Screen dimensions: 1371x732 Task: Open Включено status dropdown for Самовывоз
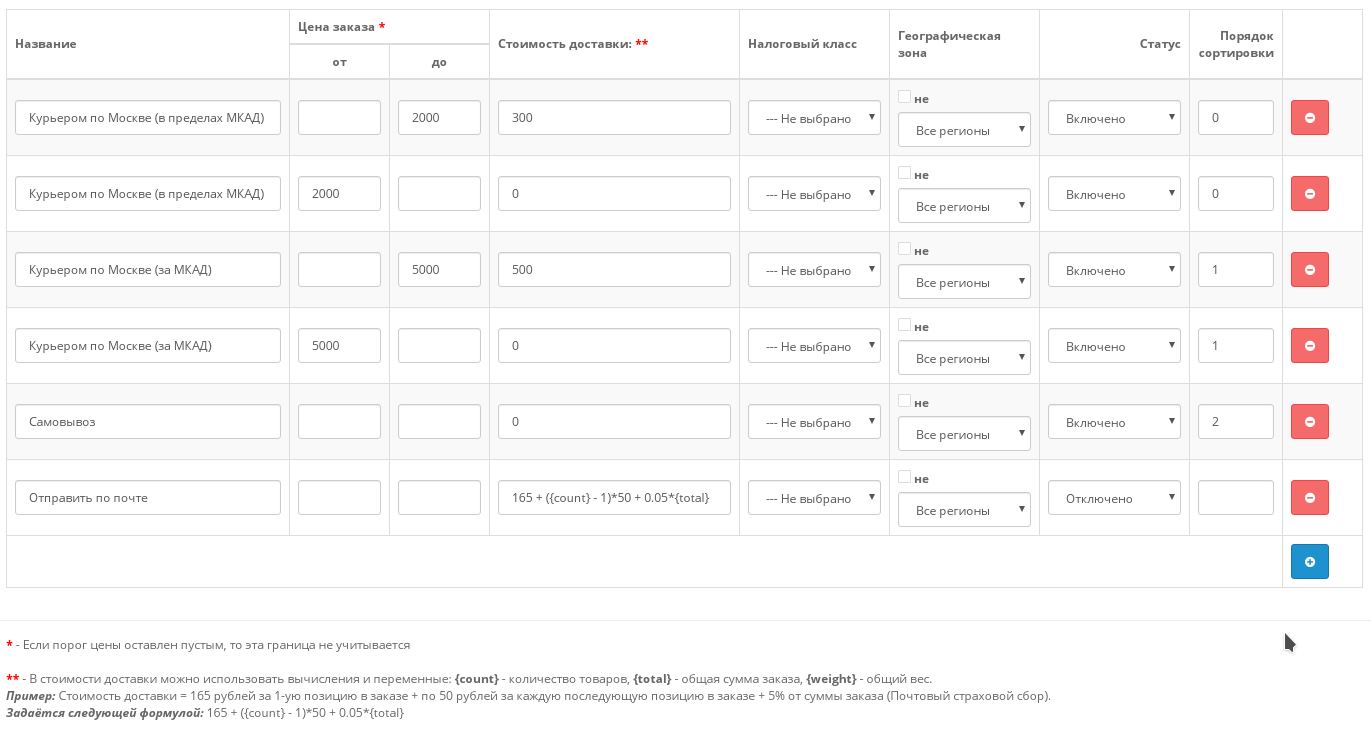pos(1114,422)
